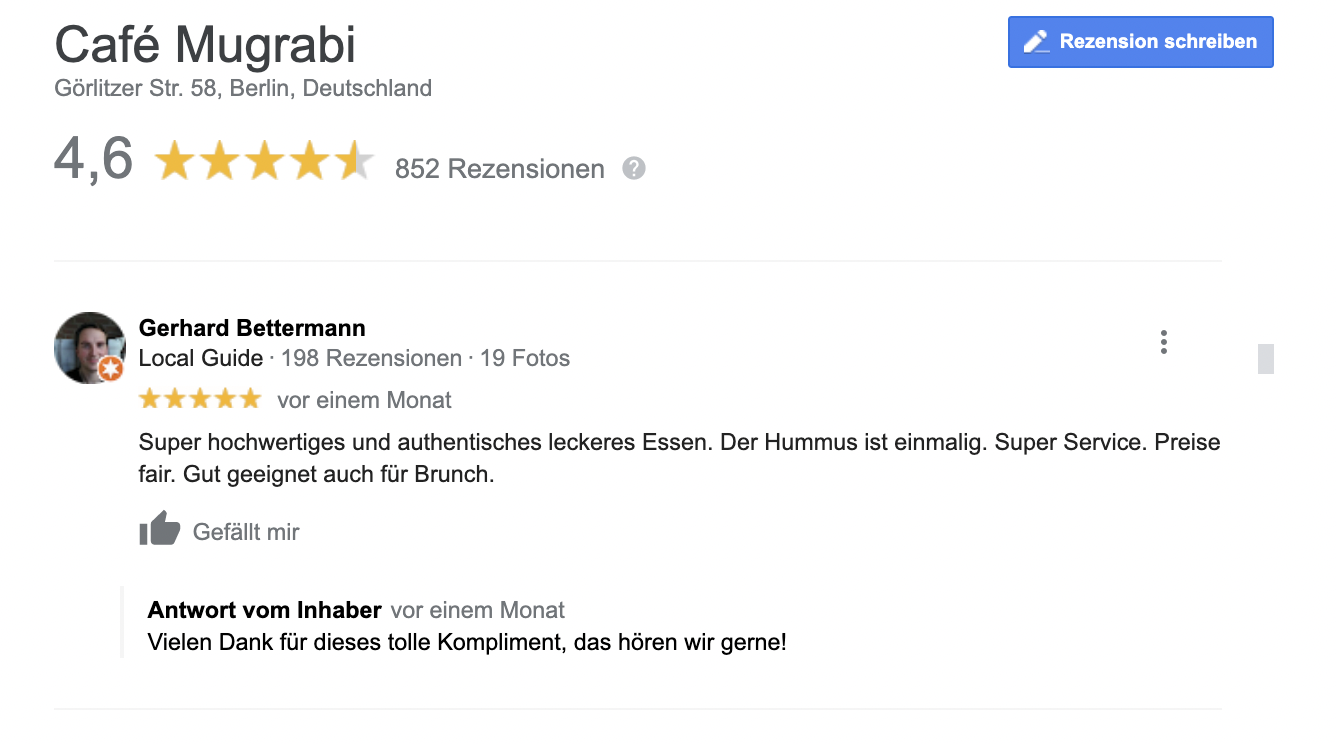The image size is (1336, 744).
Task: Click the five-star rating on Gerhard's review
Action: pyautogui.click(x=199, y=398)
